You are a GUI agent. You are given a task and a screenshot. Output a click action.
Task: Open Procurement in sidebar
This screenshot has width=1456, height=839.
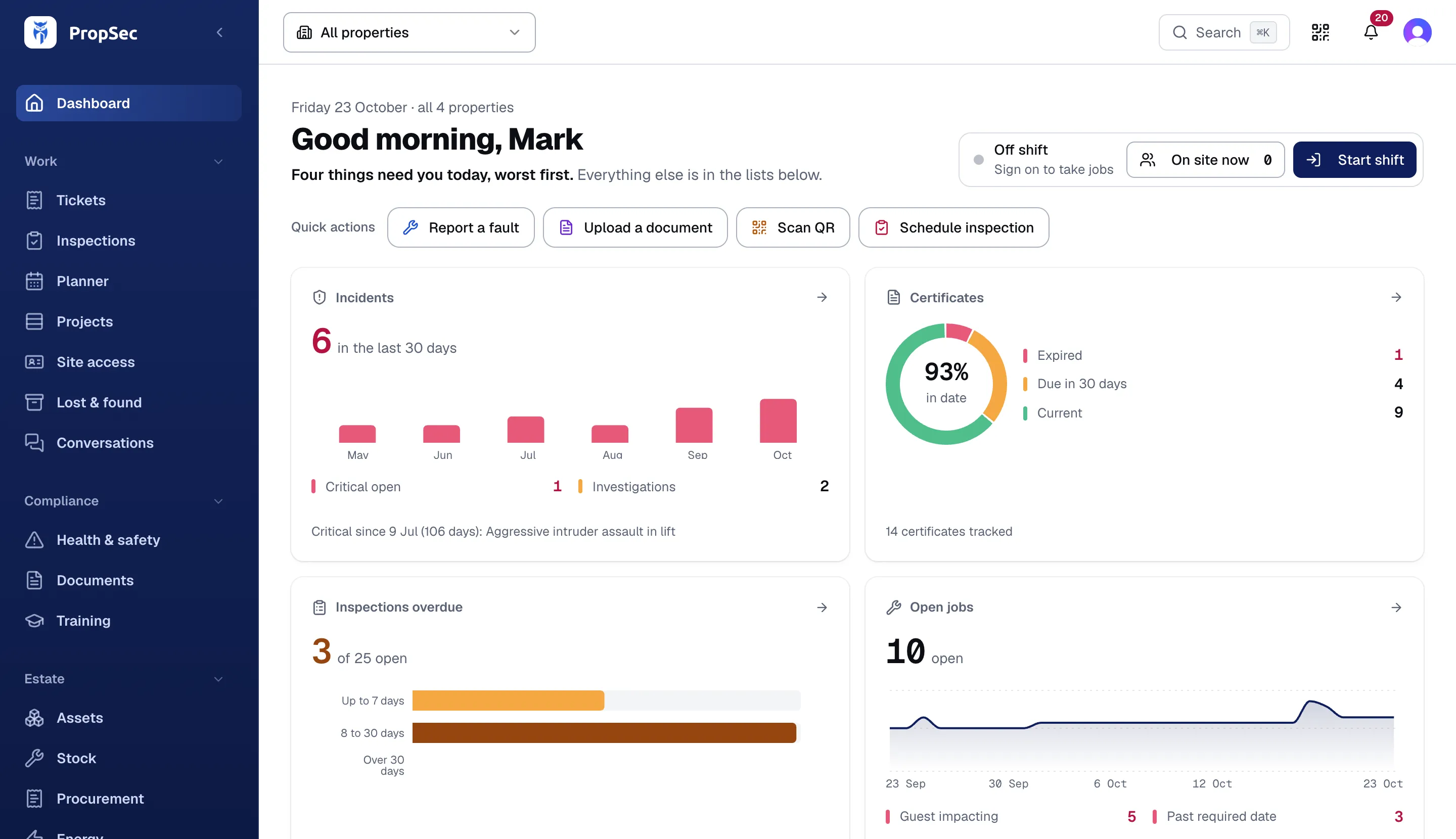pos(128,799)
